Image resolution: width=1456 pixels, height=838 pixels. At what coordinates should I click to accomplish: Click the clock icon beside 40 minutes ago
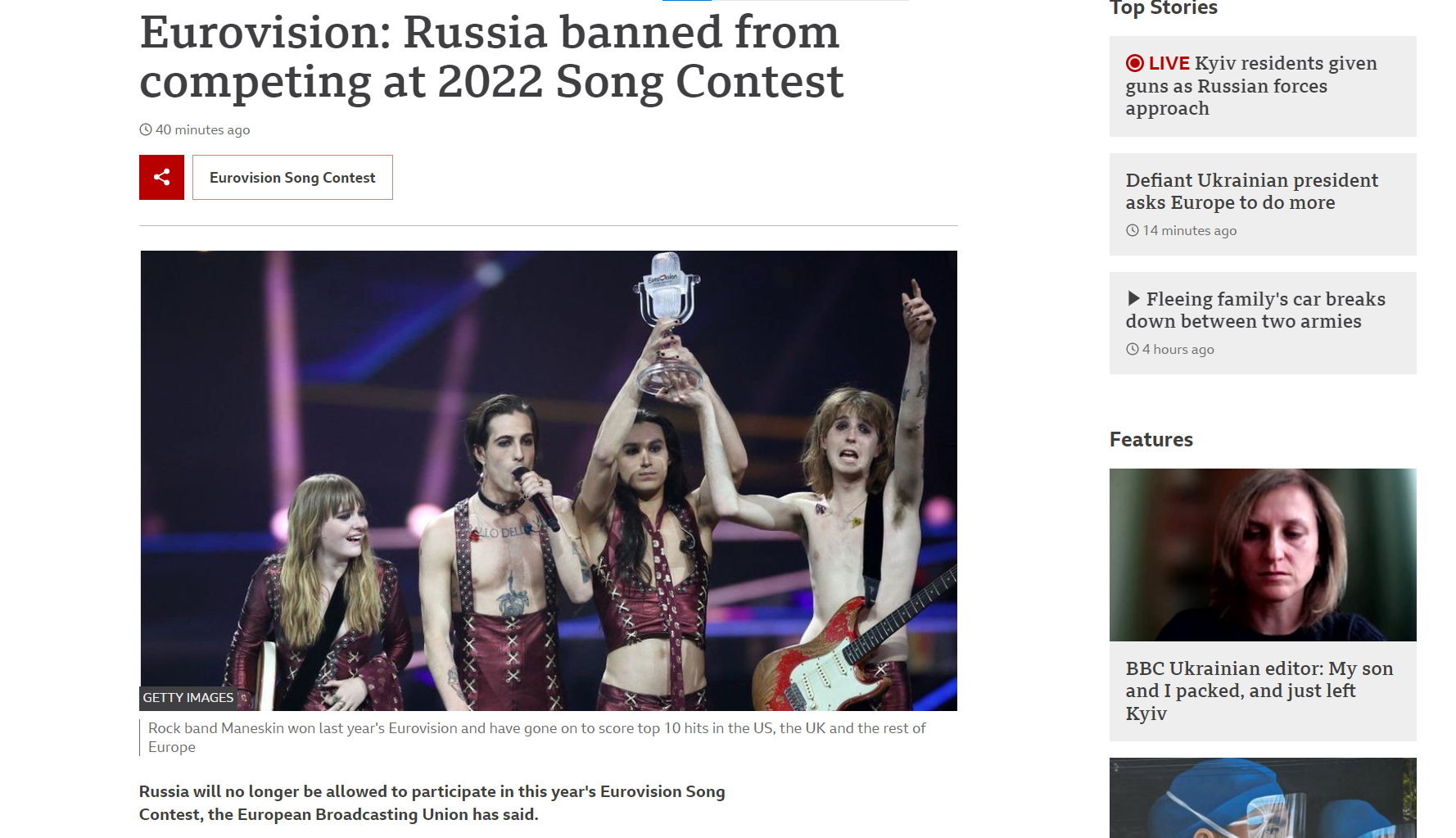(146, 129)
